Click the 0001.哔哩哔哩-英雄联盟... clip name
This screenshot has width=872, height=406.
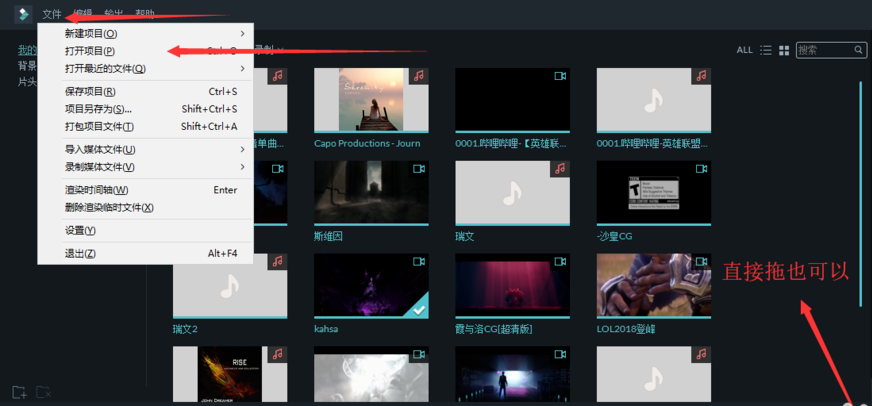pos(652,143)
